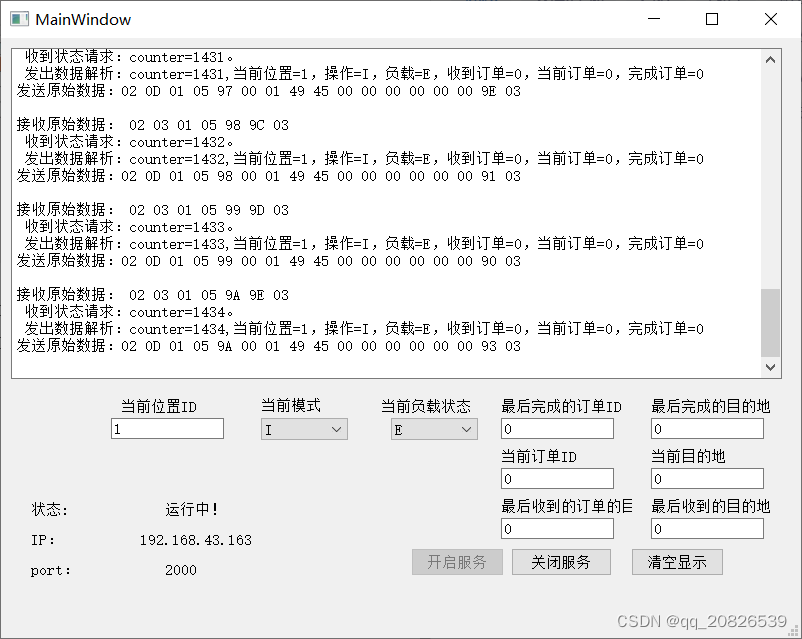Click the disabled 开启服务 button
Viewport: 802px width, 639px height.
457,562
